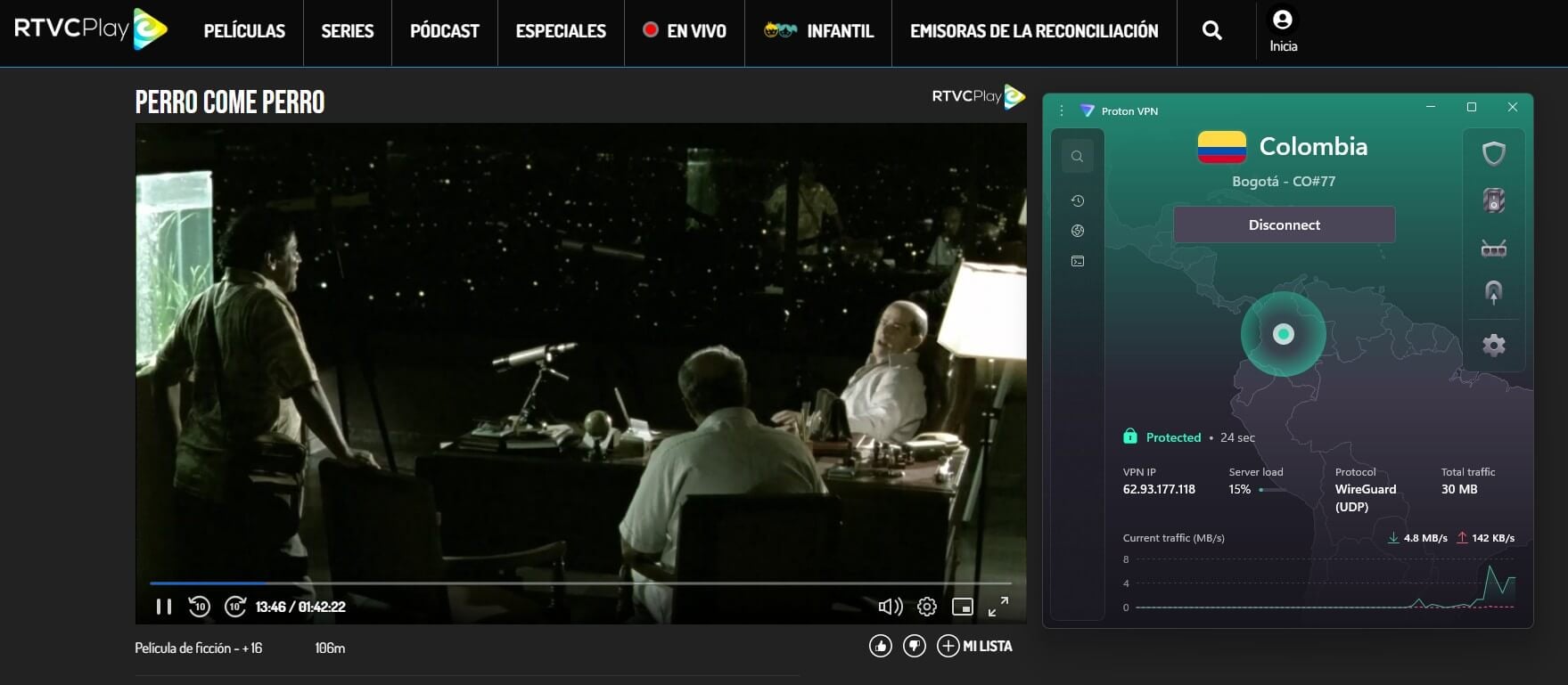Click the 106m duration label
The width and height of the screenshot is (1568, 685).
pos(330,648)
